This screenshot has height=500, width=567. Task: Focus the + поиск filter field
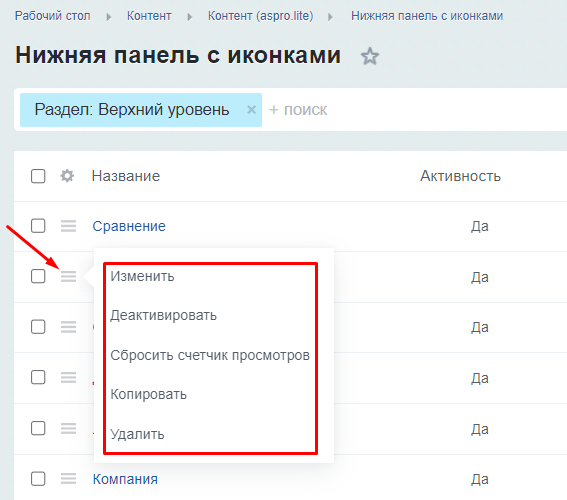pos(416,110)
